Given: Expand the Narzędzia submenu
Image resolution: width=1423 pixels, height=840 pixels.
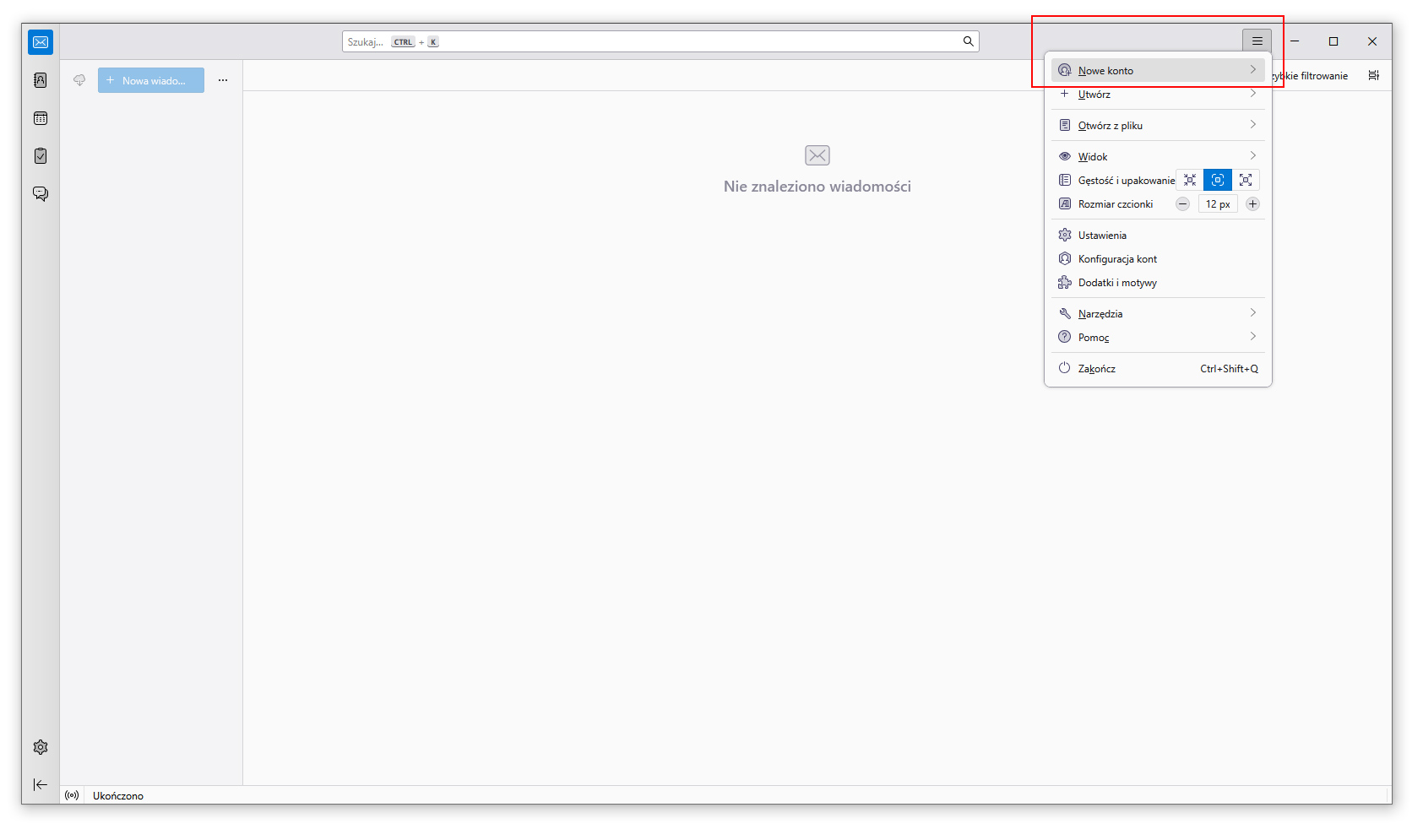Looking at the screenshot, I should (x=1157, y=314).
